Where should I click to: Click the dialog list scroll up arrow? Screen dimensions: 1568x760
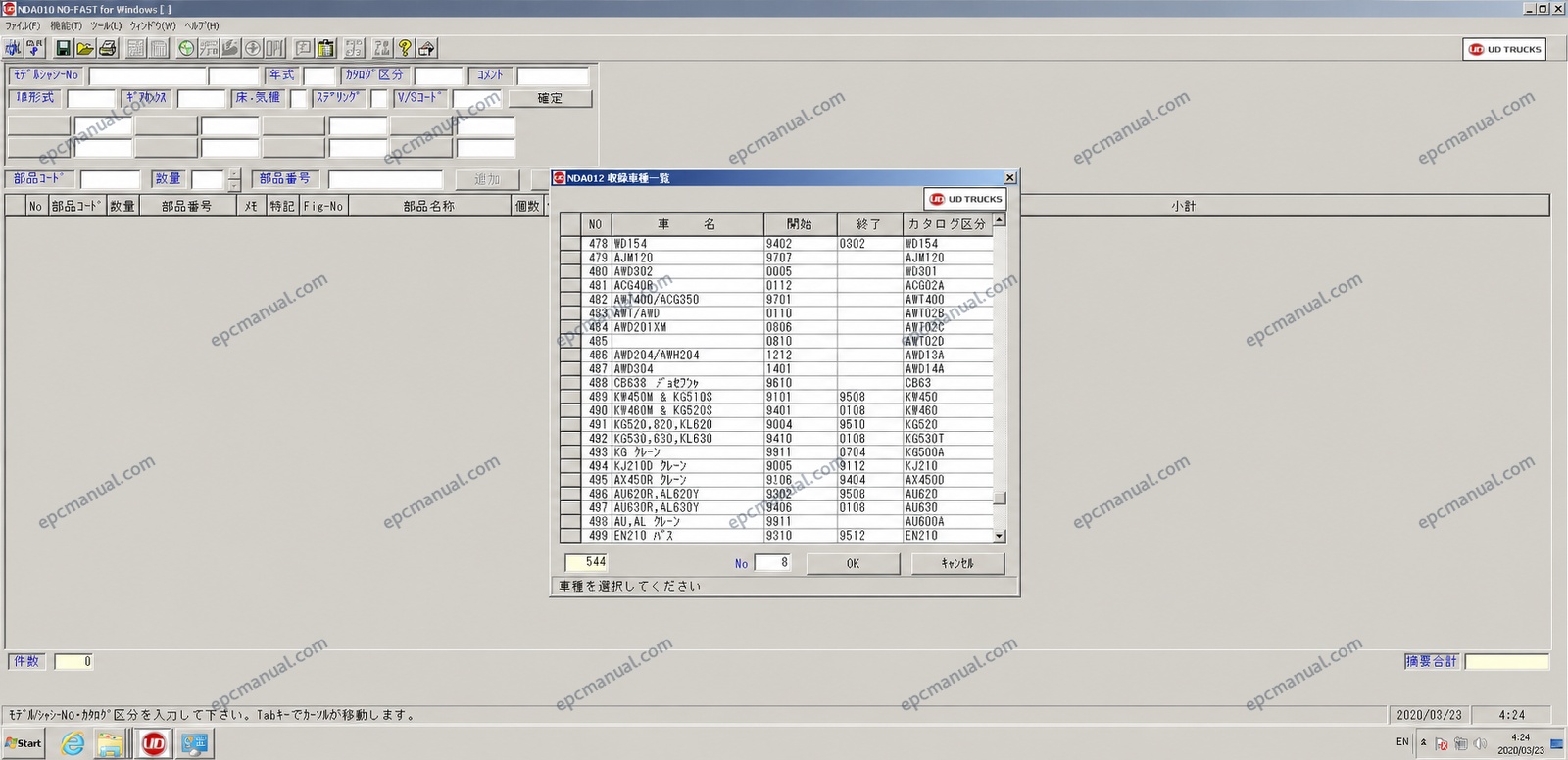tap(999, 220)
